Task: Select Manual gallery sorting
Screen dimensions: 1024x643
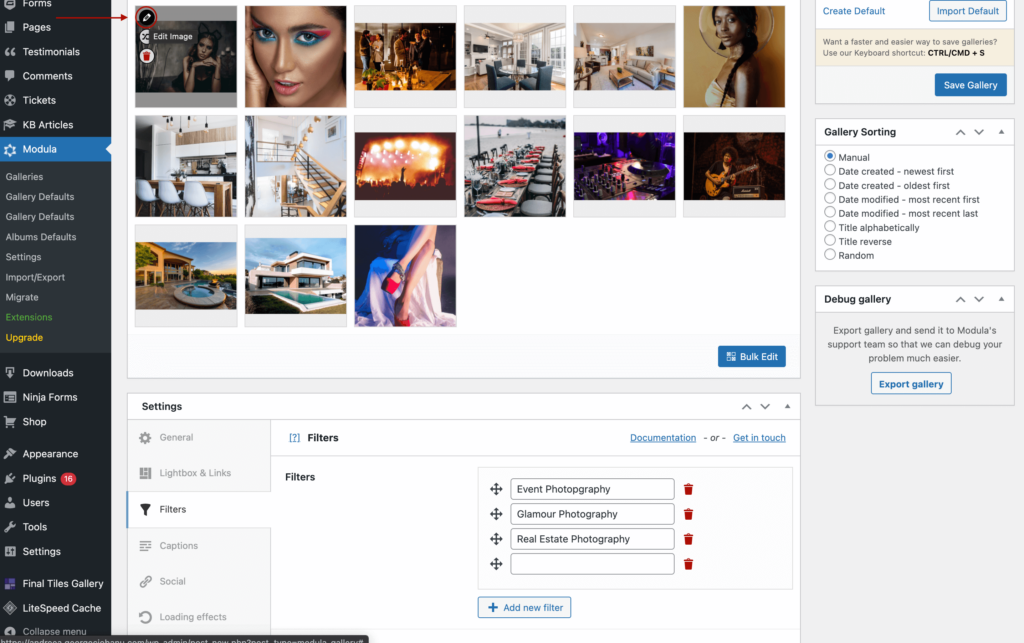Action: pyautogui.click(x=831, y=157)
